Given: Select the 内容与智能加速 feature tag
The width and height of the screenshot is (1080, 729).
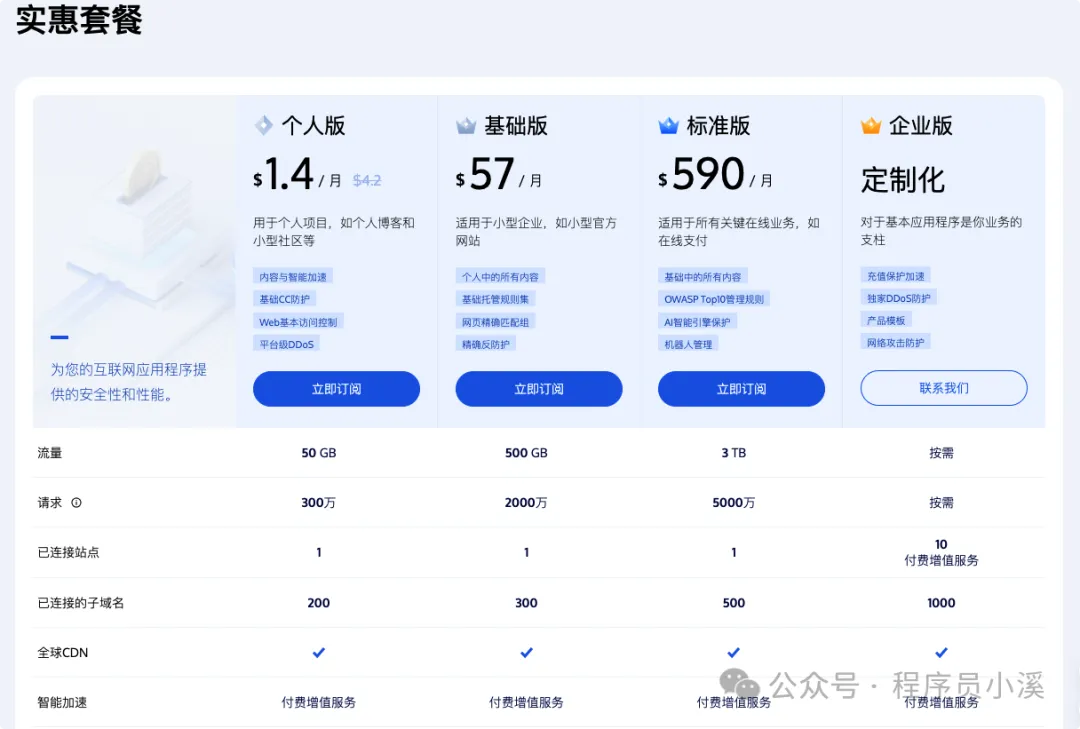Looking at the screenshot, I should tap(293, 276).
